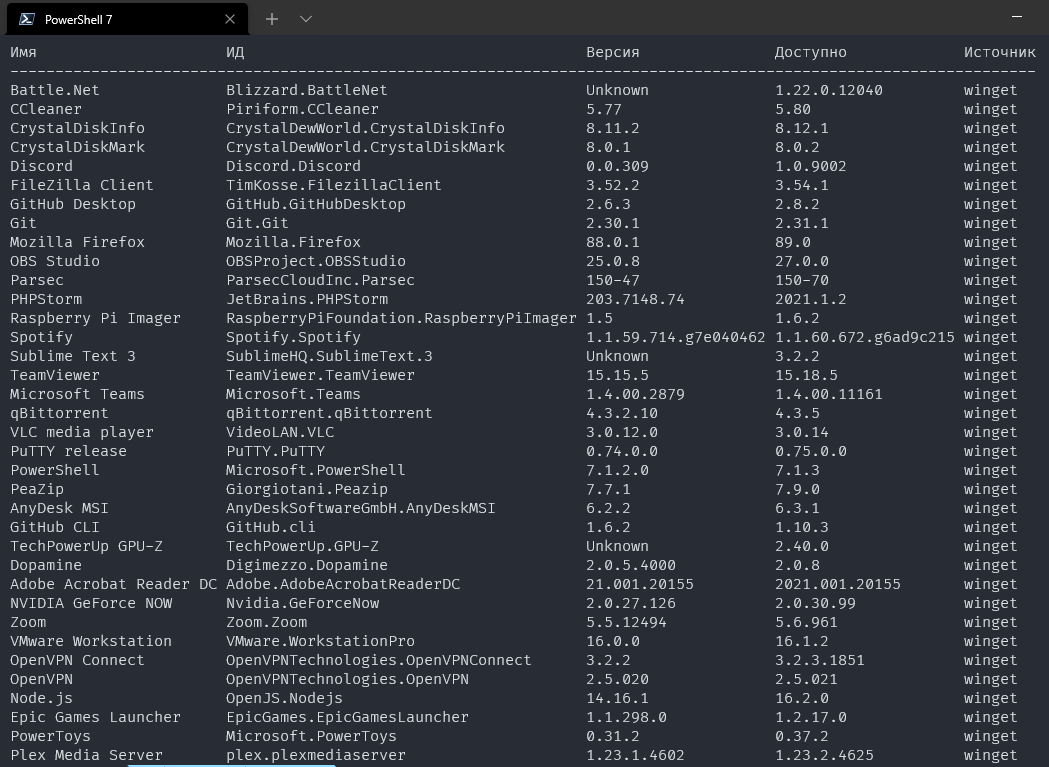Click the Plex Media Server name
This screenshot has width=1049, height=767.
point(86,755)
